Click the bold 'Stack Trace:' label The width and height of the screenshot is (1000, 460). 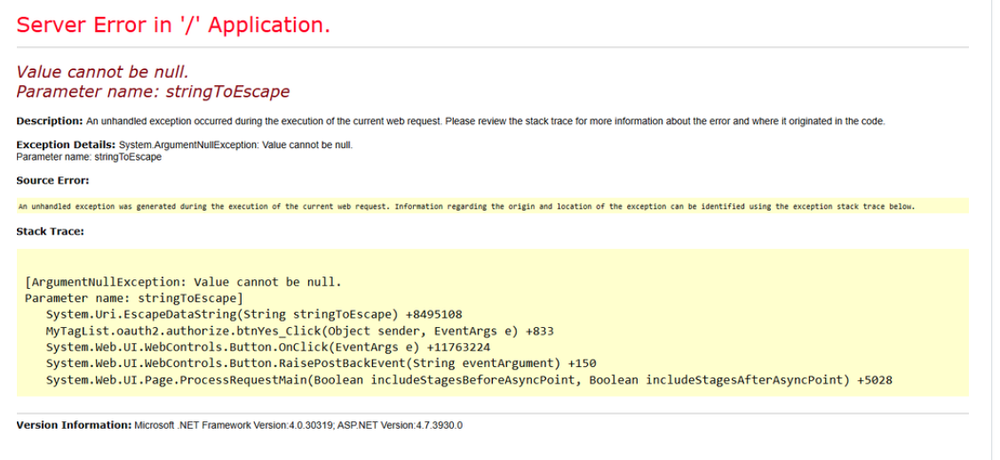pyautogui.click(x=50, y=231)
